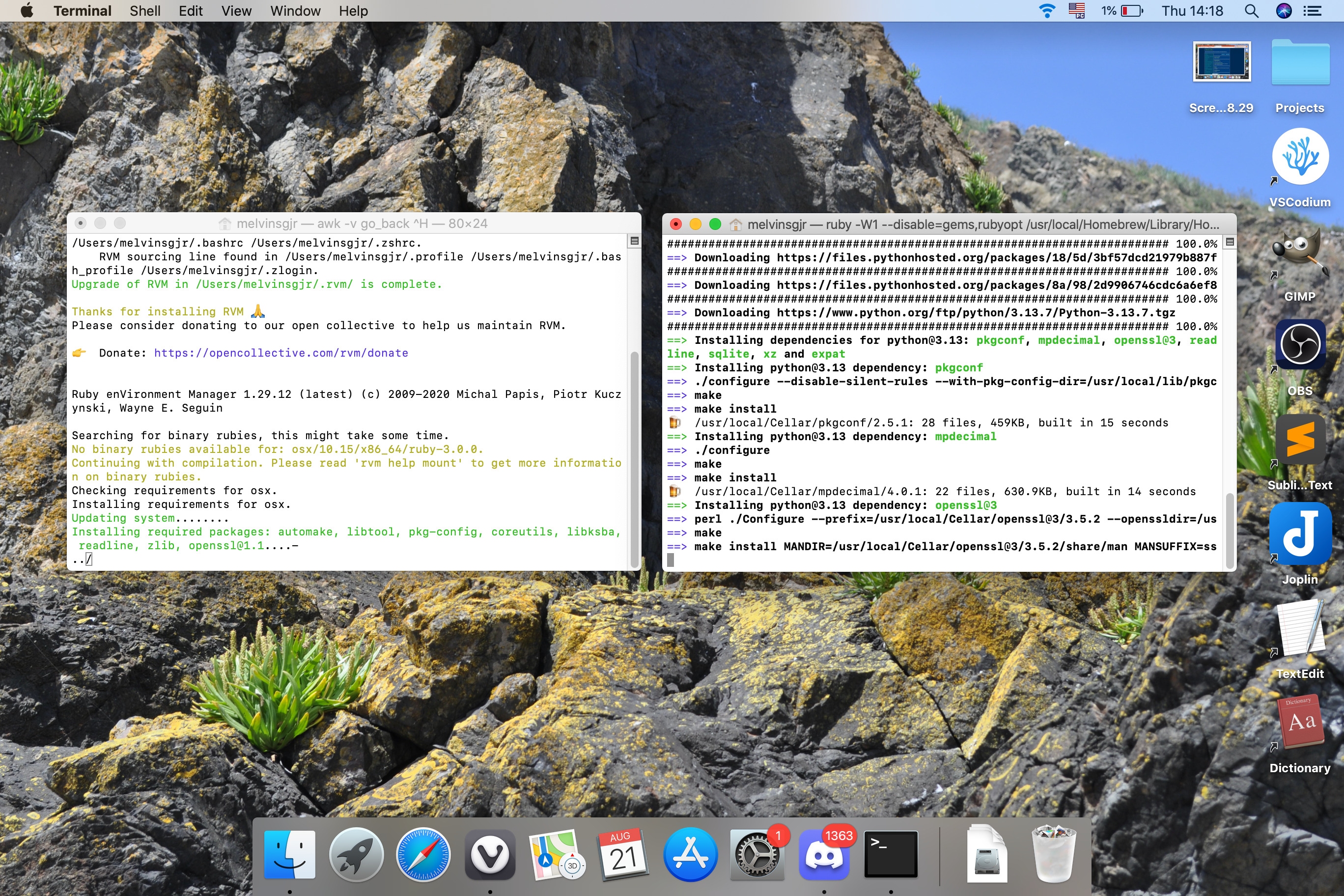
Task: Open the VSCodium desktop shortcut
Action: point(1299,157)
